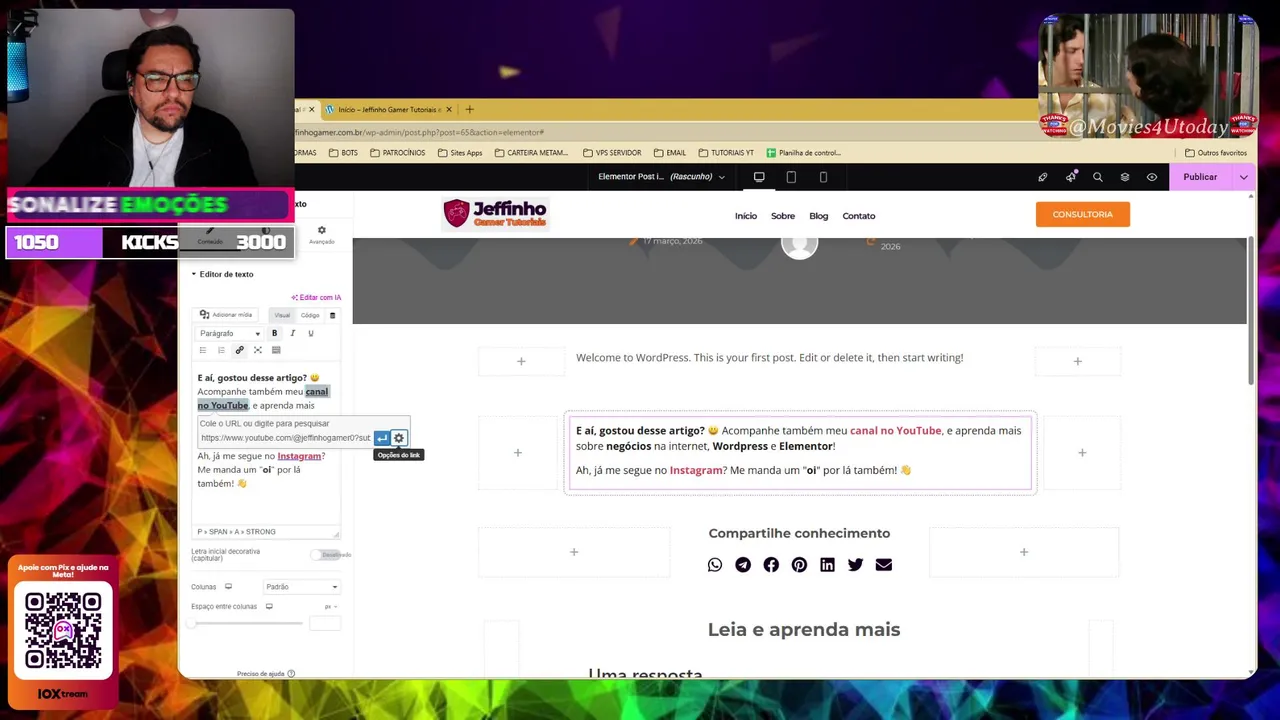Open the Elementor Post document dropdown

point(661,177)
